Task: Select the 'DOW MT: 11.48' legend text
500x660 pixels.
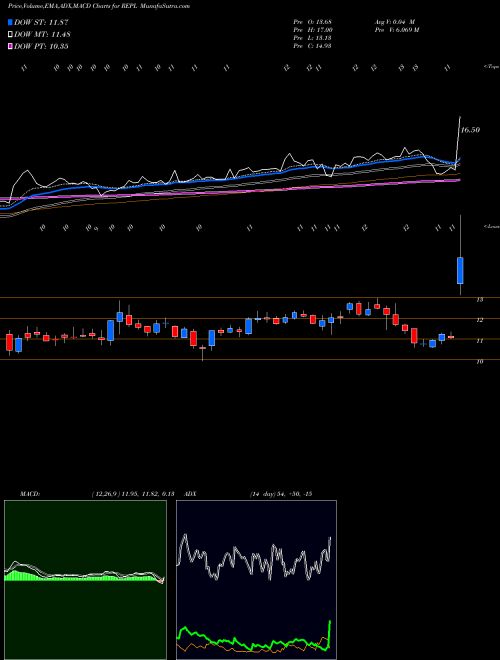Action: (x=42, y=35)
